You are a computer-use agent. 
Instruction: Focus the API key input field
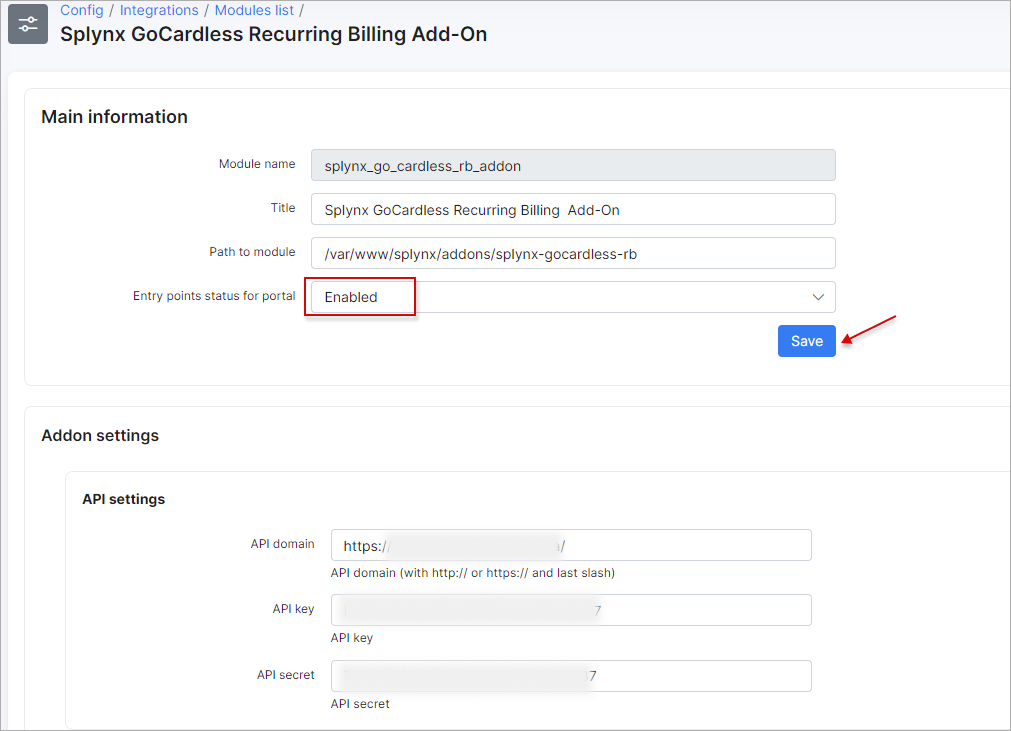pyautogui.click(x=570, y=610)
